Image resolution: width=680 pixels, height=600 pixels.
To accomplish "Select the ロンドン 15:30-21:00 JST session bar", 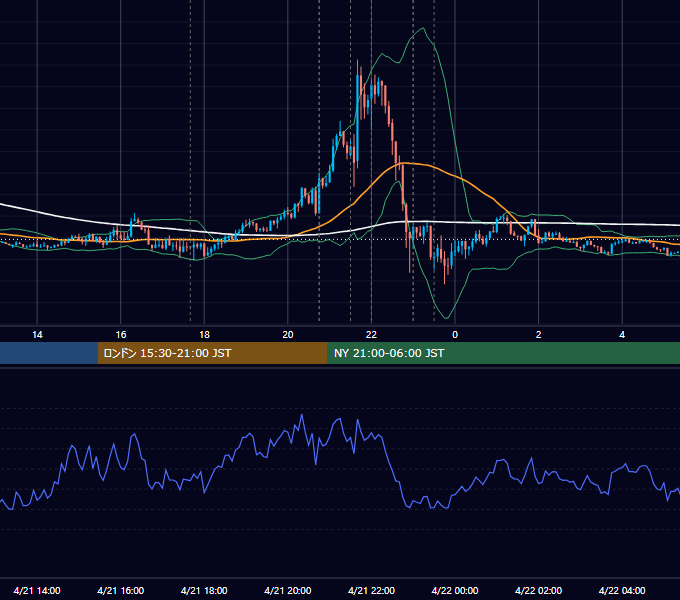I will (x=212, y=353).
